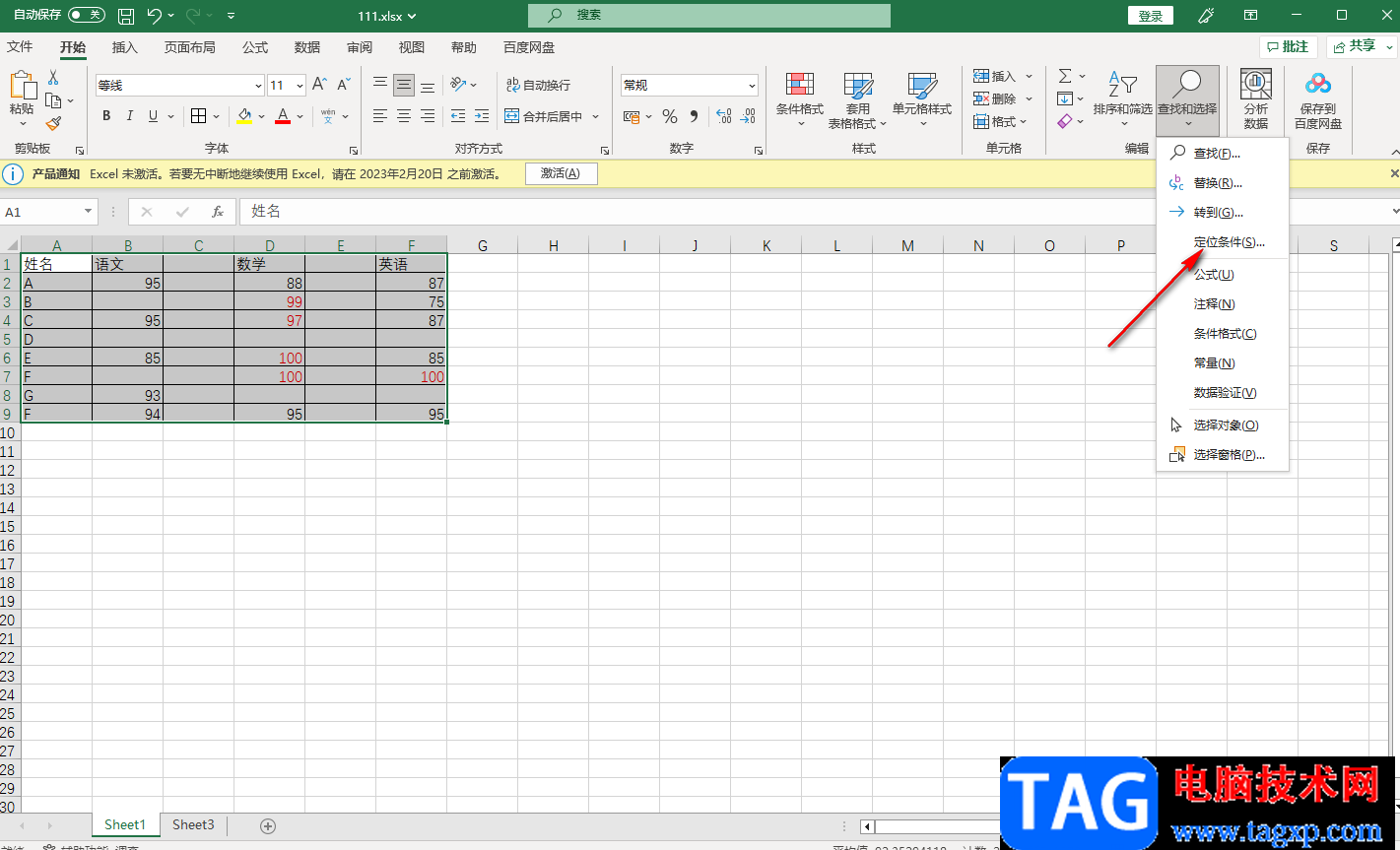Screen dimensions: 1400x850
Task: Choose 查找(F) menu entry
Action: (x=1223, y=154)
